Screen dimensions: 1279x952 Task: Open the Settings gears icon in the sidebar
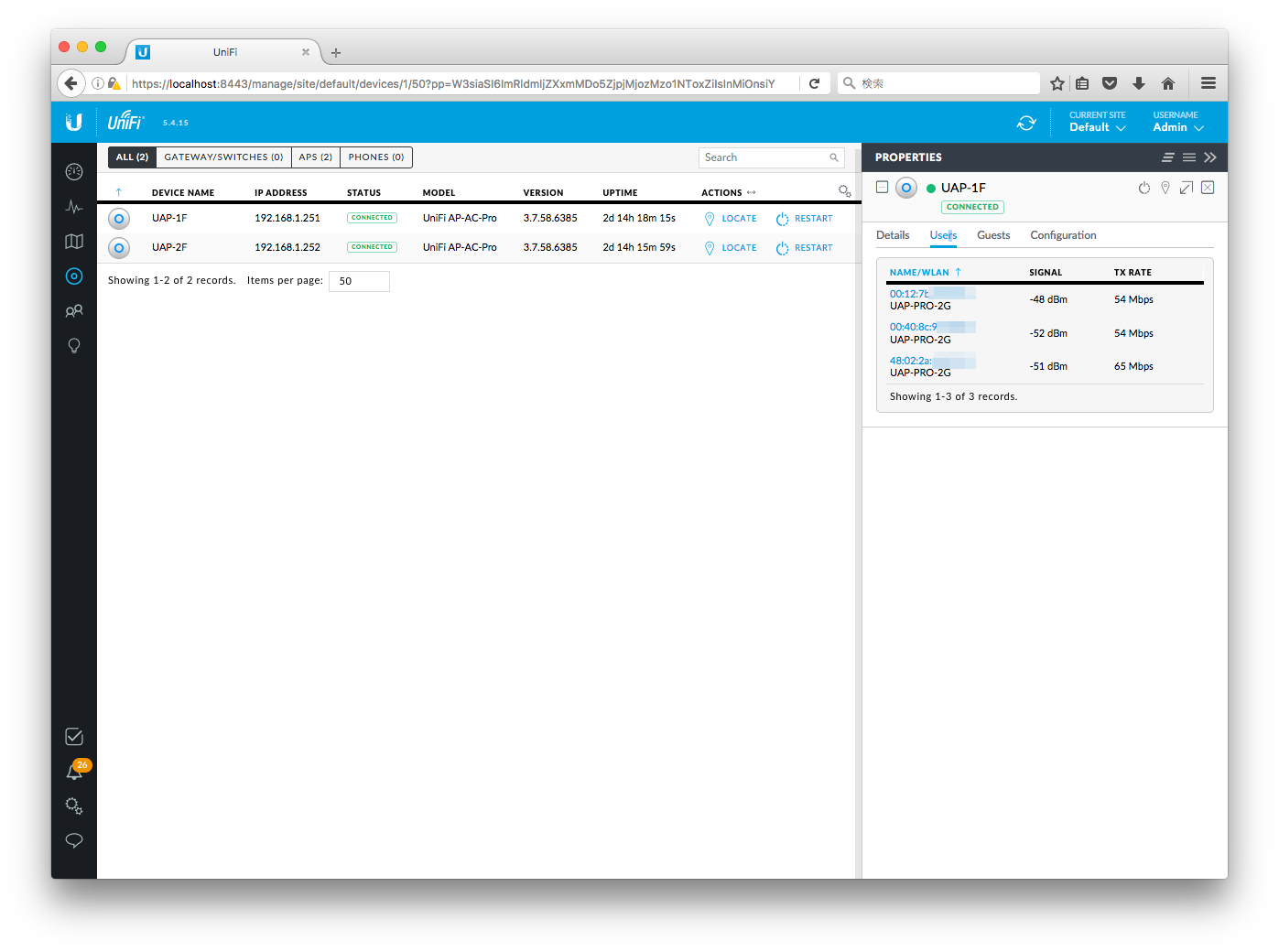[x=74, y=806]
